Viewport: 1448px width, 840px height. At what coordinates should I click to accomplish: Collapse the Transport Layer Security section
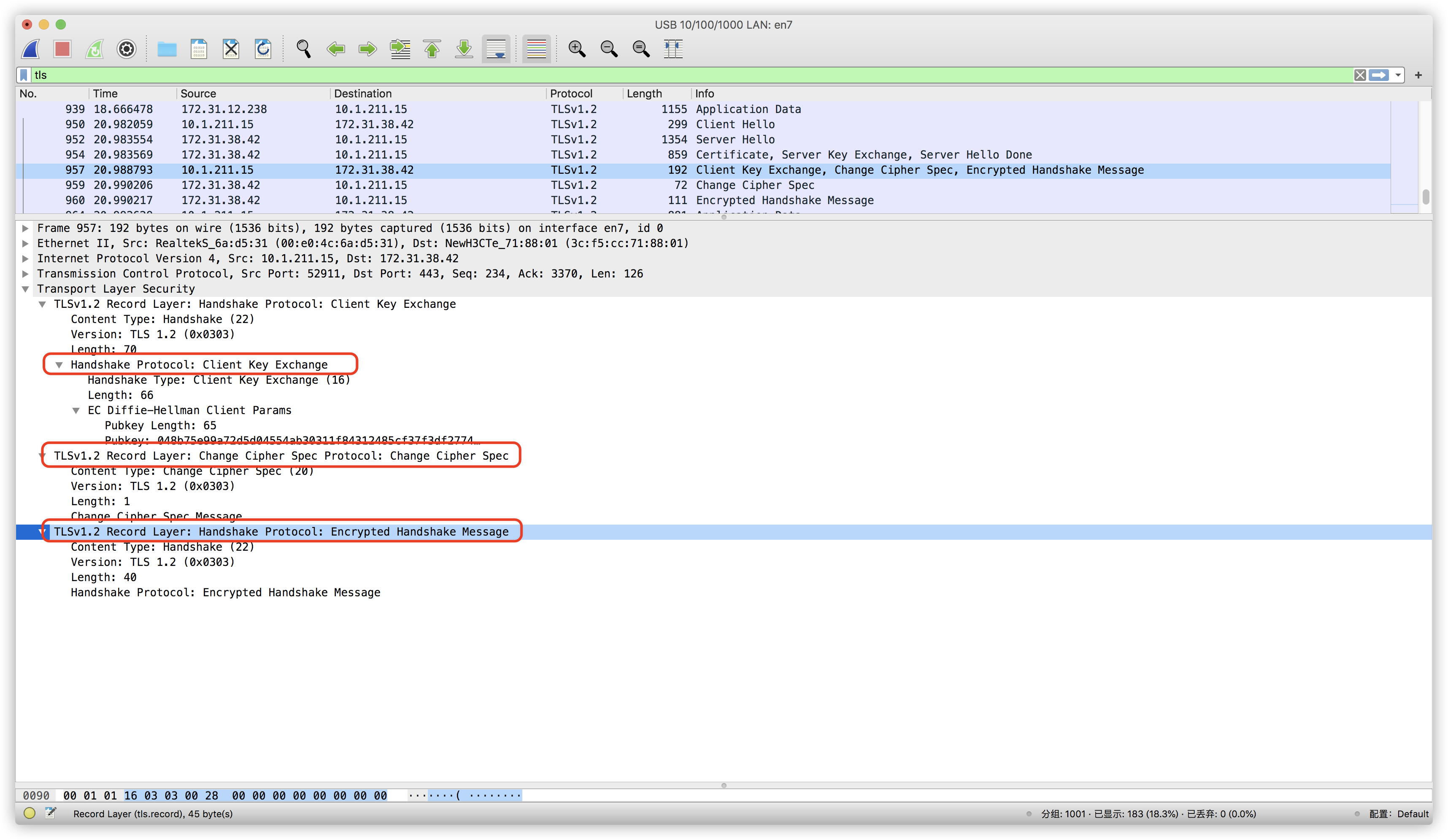click(25, 289)
